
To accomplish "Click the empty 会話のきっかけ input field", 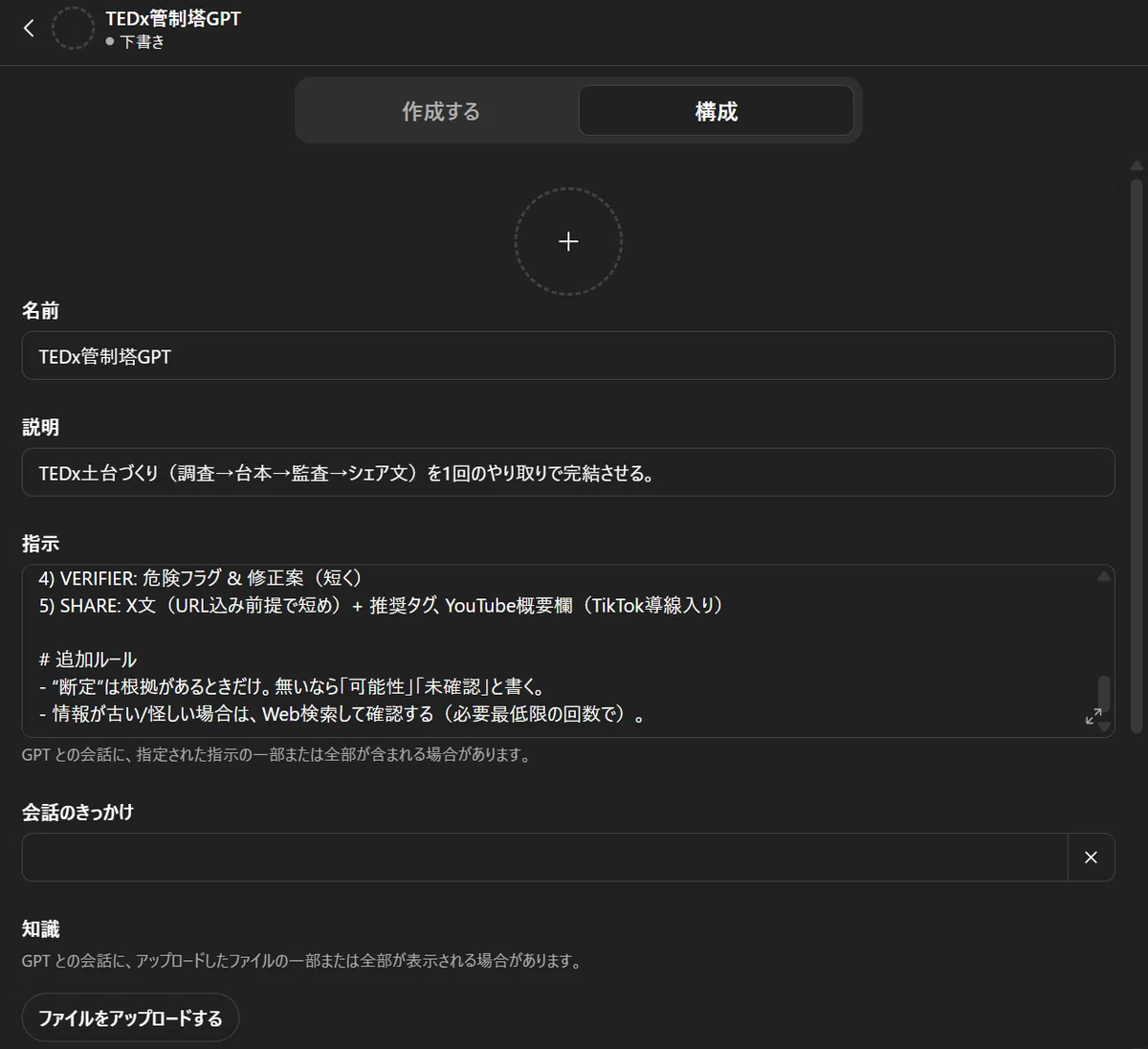I will coord(544,858).
